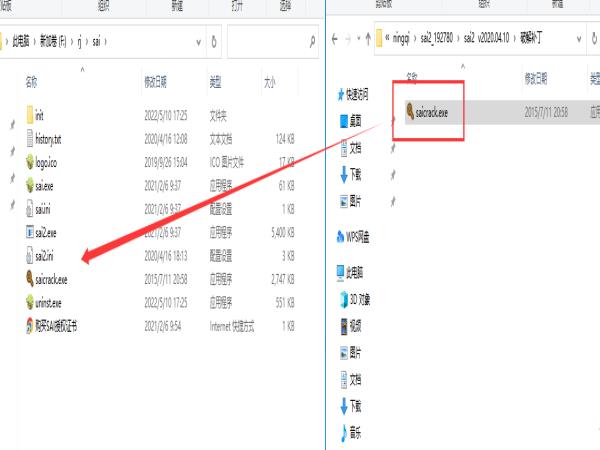Sort right window by 修改日期 column
Viewport: 600px width, 450px height.
click(x=536, y=79)
